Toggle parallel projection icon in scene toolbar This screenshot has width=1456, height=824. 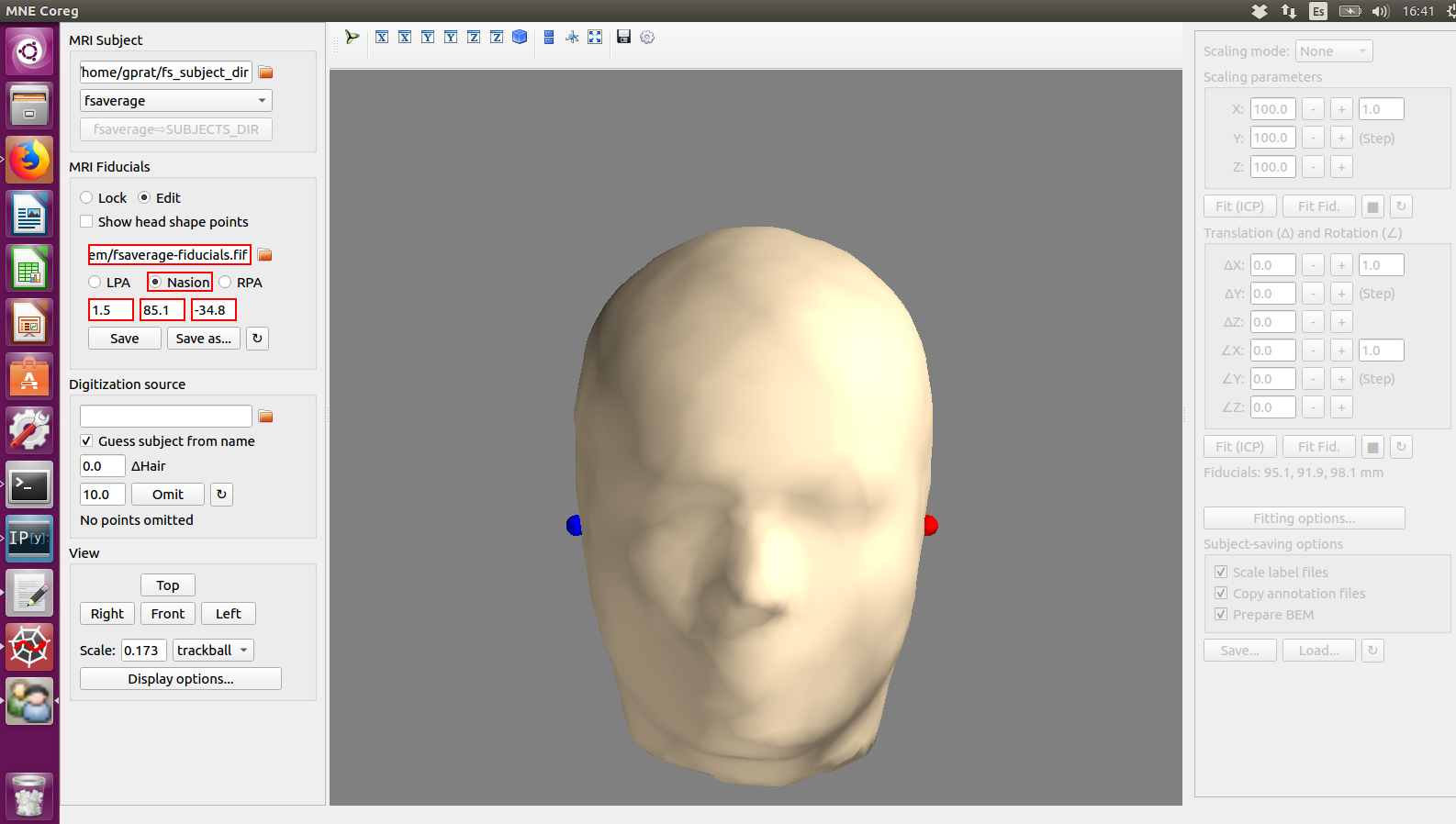549,37
